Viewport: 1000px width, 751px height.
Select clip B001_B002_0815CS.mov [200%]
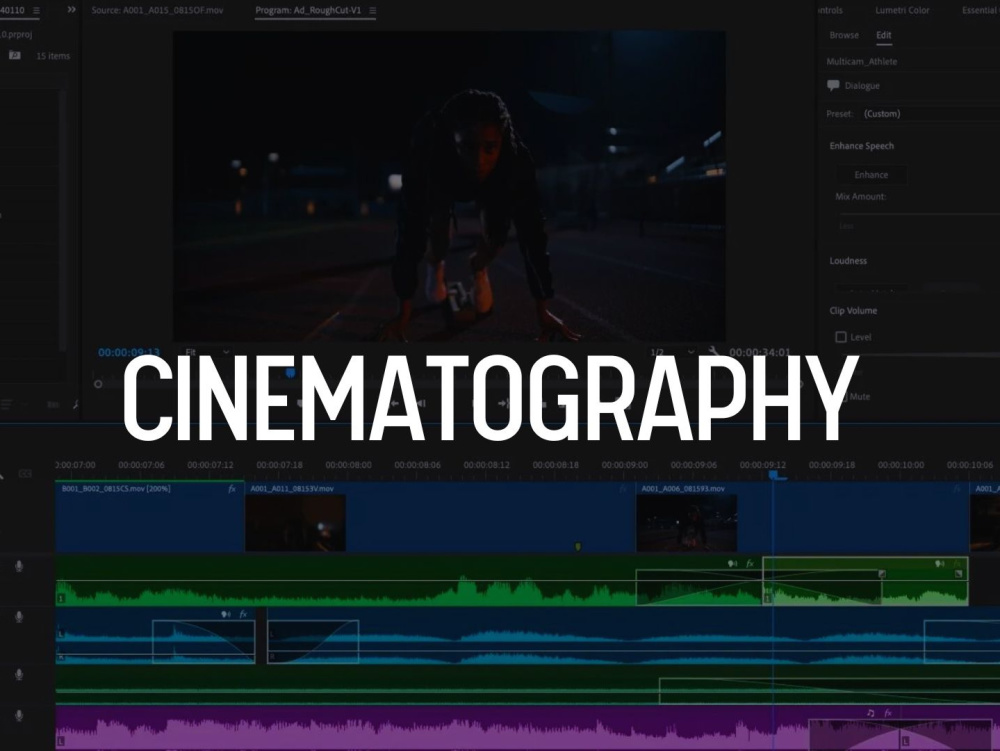(x=149, y=516)
